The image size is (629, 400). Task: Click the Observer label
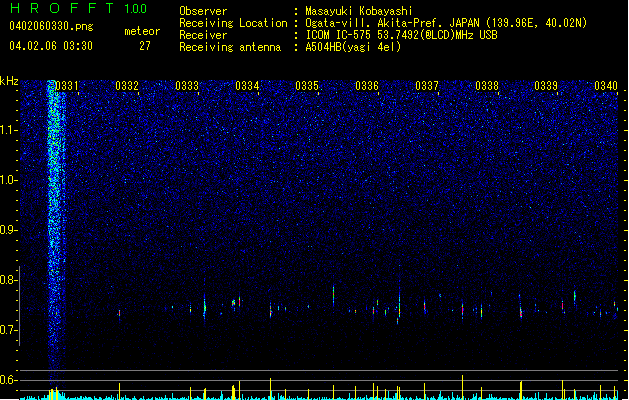pos(203,11)
